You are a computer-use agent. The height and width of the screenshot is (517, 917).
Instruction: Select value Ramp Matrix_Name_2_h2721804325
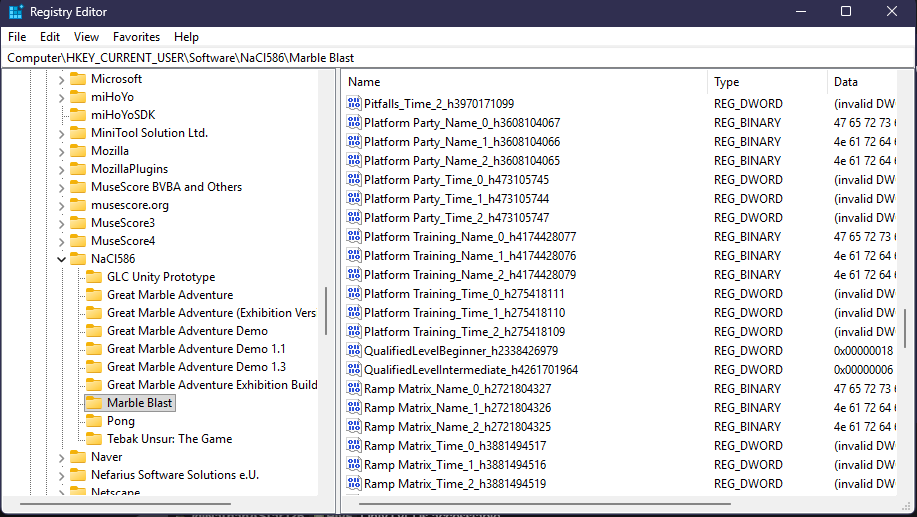[x=457, y=427]
